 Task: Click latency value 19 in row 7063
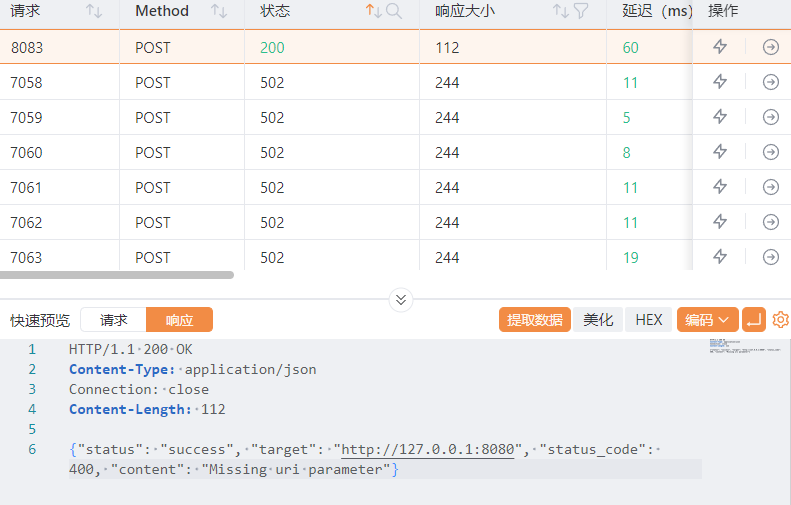pos(631,257)
